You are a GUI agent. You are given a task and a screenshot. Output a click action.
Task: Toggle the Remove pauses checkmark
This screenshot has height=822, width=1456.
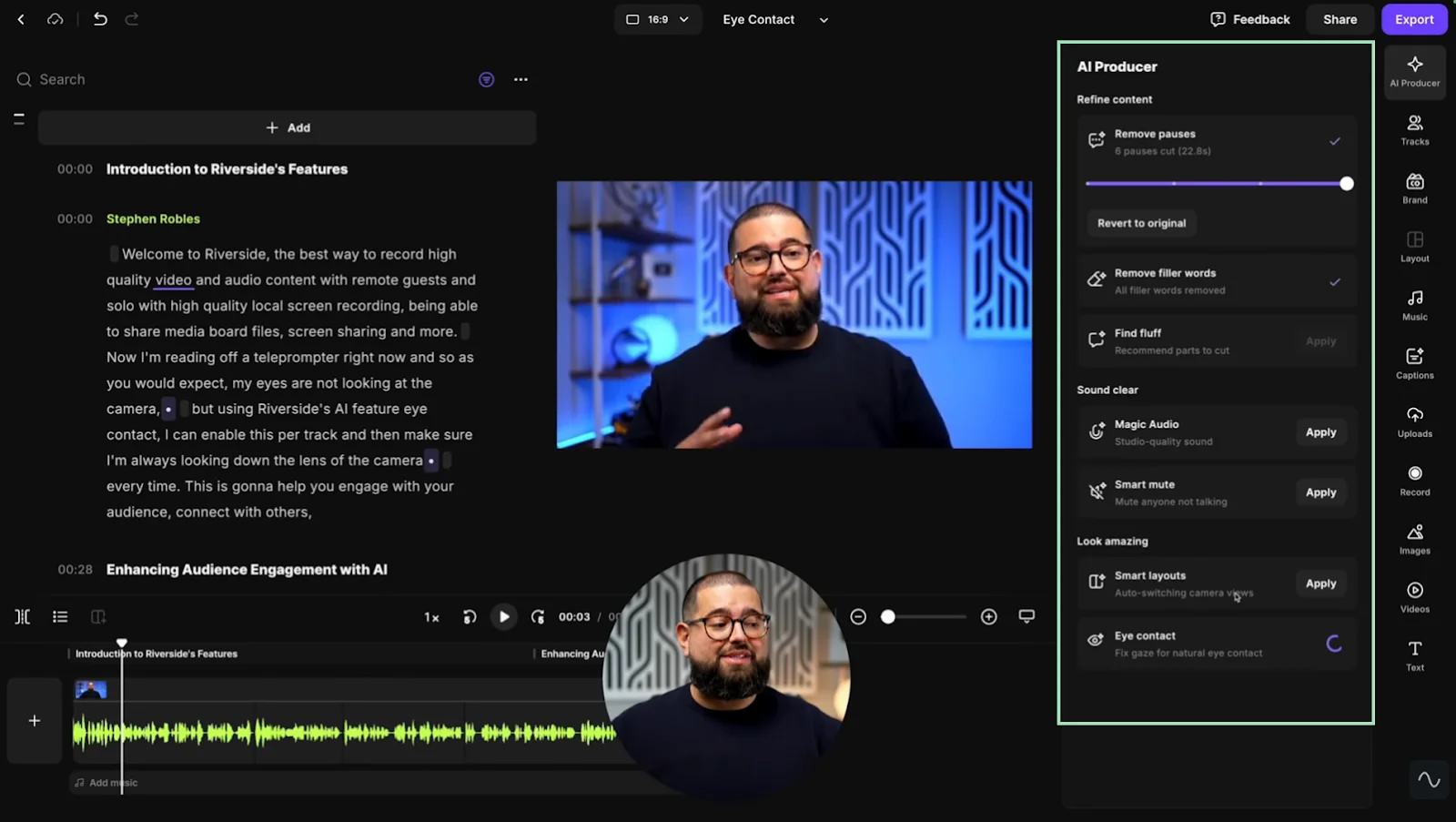1335,141
